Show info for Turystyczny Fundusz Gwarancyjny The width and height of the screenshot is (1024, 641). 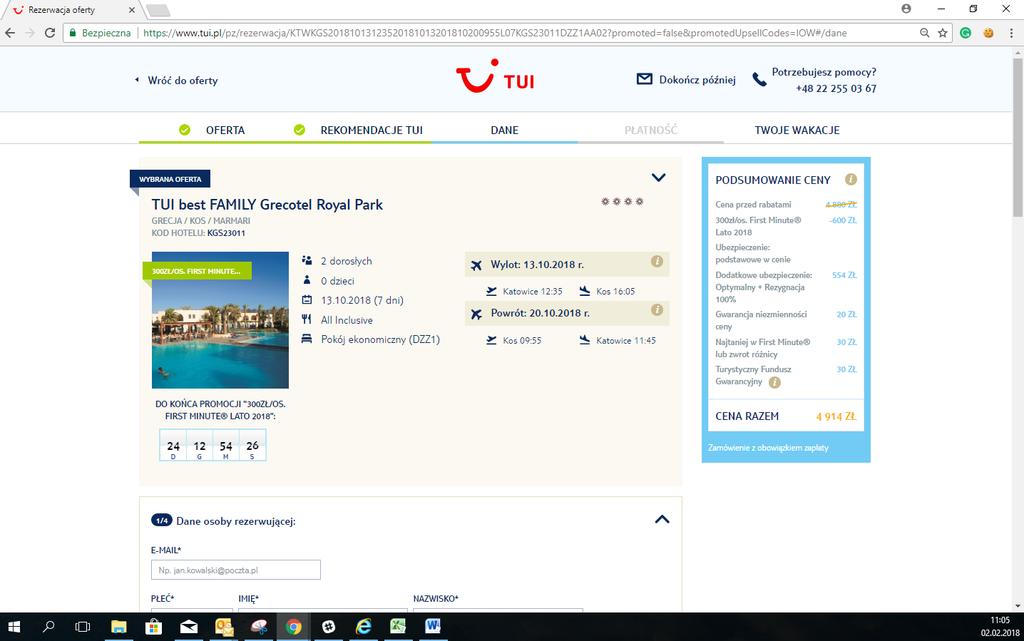click(775, 383)
